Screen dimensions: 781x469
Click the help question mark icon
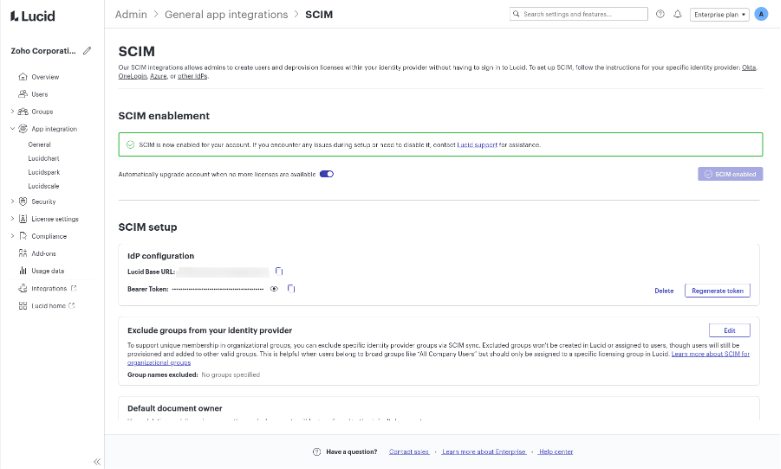click(660, 14)
